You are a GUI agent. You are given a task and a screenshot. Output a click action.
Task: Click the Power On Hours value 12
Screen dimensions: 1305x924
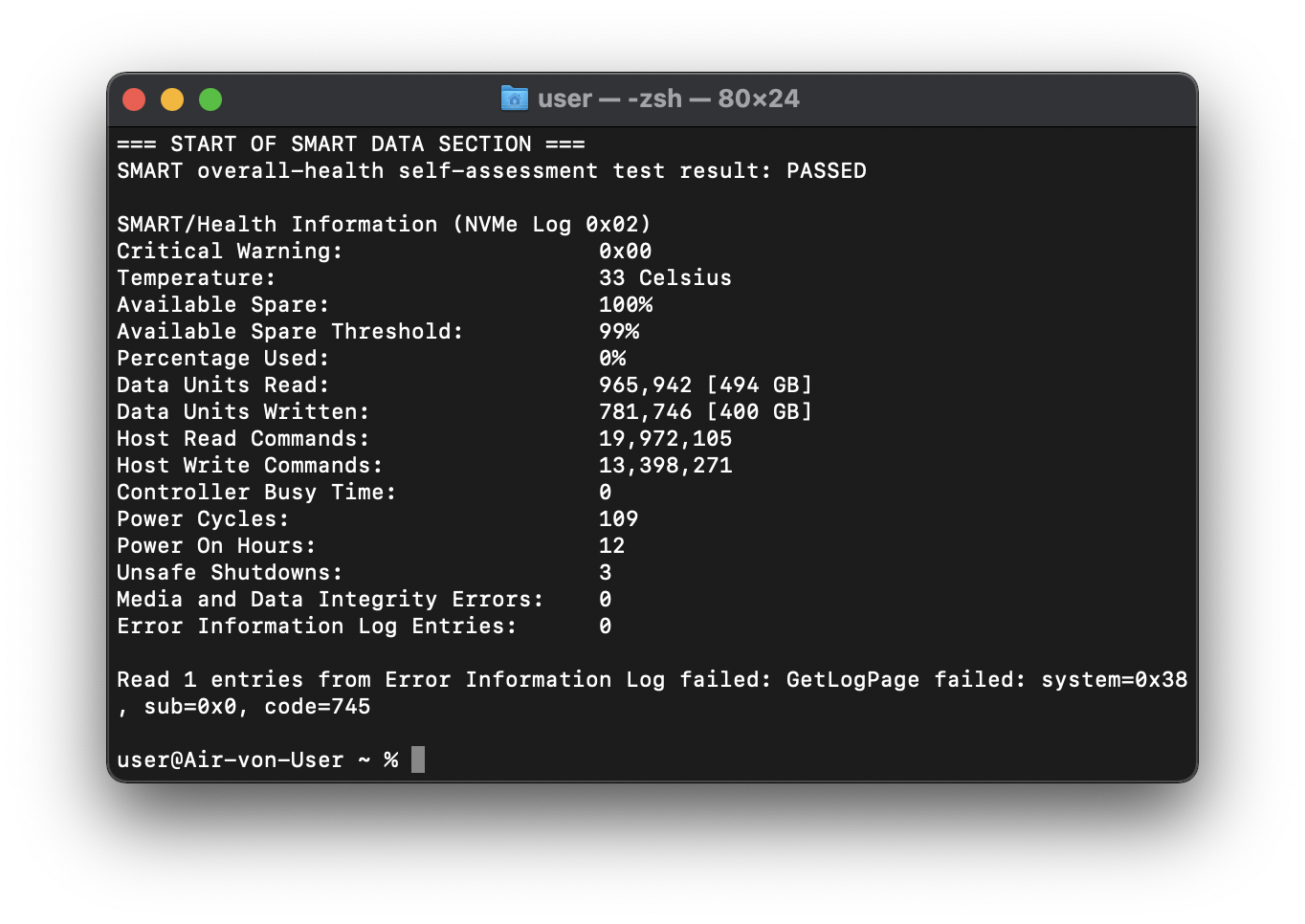click(x=611, y=546)
